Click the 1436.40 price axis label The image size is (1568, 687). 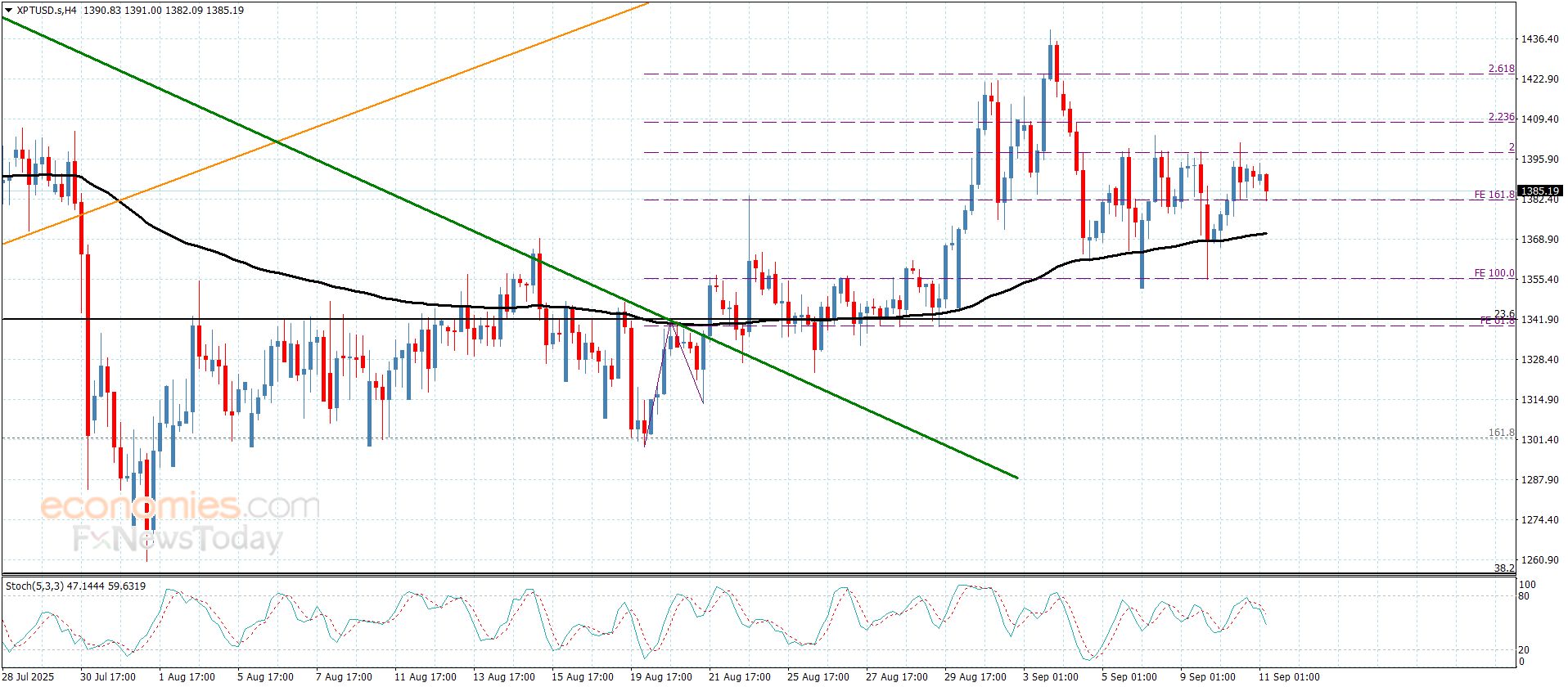click(1539, 38)
